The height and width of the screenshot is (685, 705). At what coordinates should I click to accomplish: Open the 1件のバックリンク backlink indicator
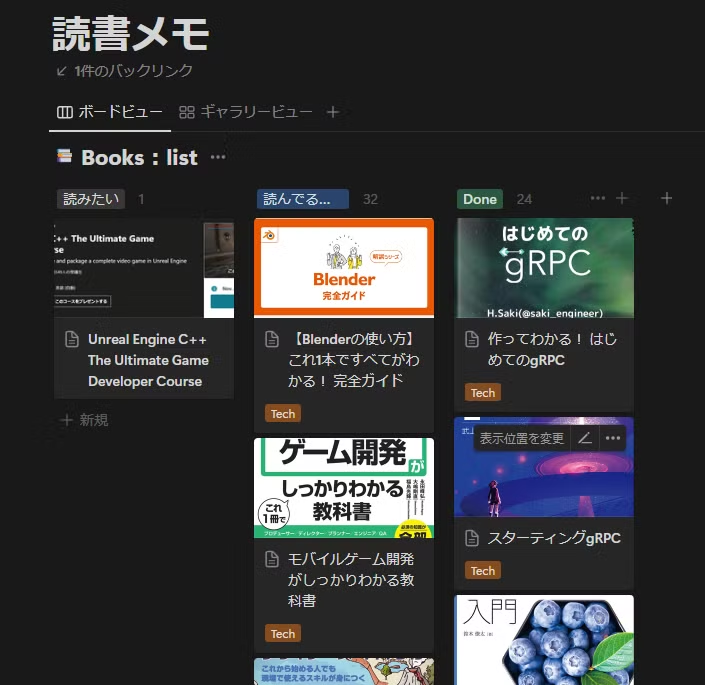coord(125,71)
